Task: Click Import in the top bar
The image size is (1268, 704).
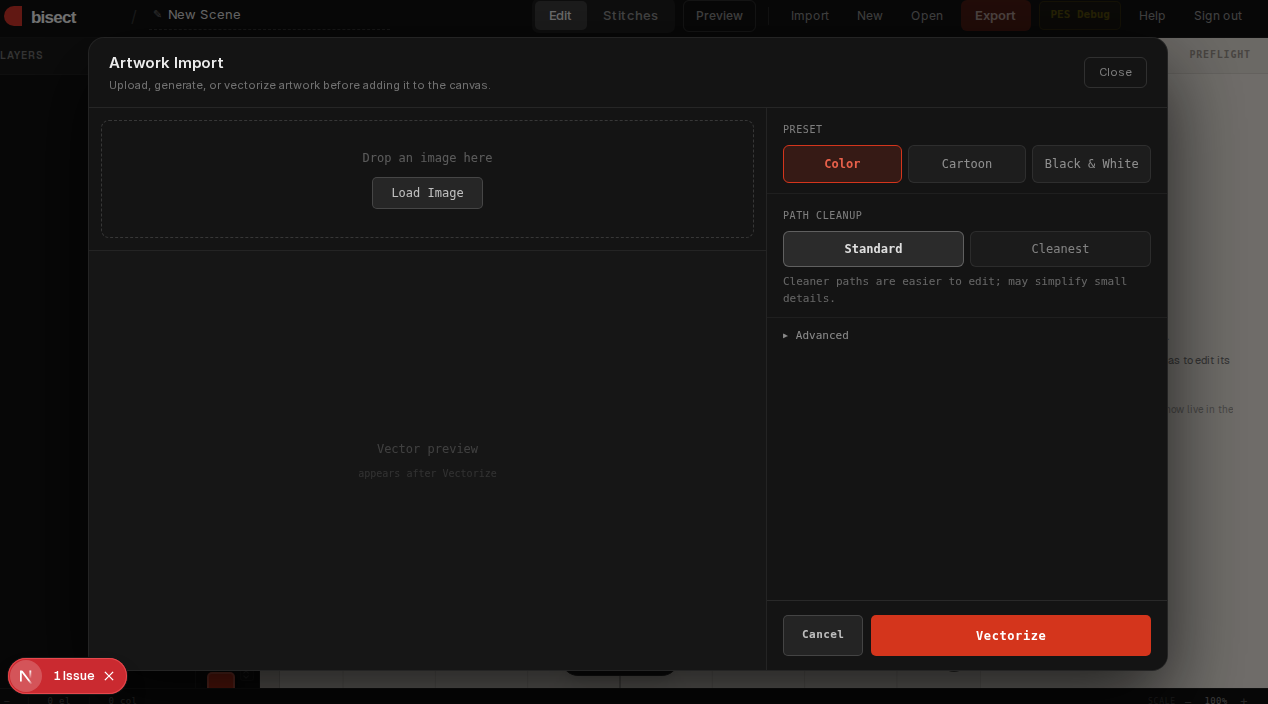Action: point(810,15)
